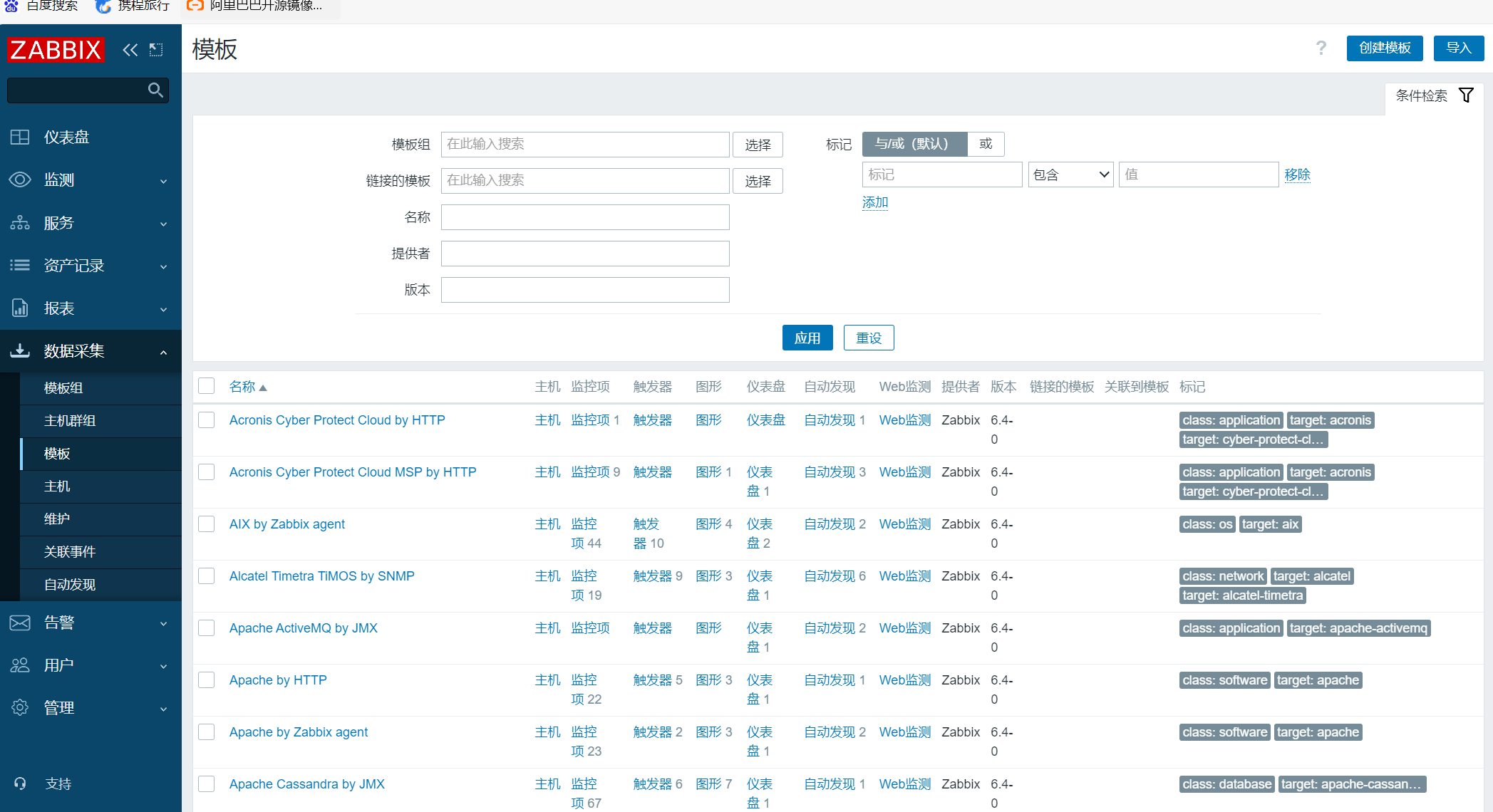
Task: Check Apache by Zabbix agent row
Action: pos(207,732)
